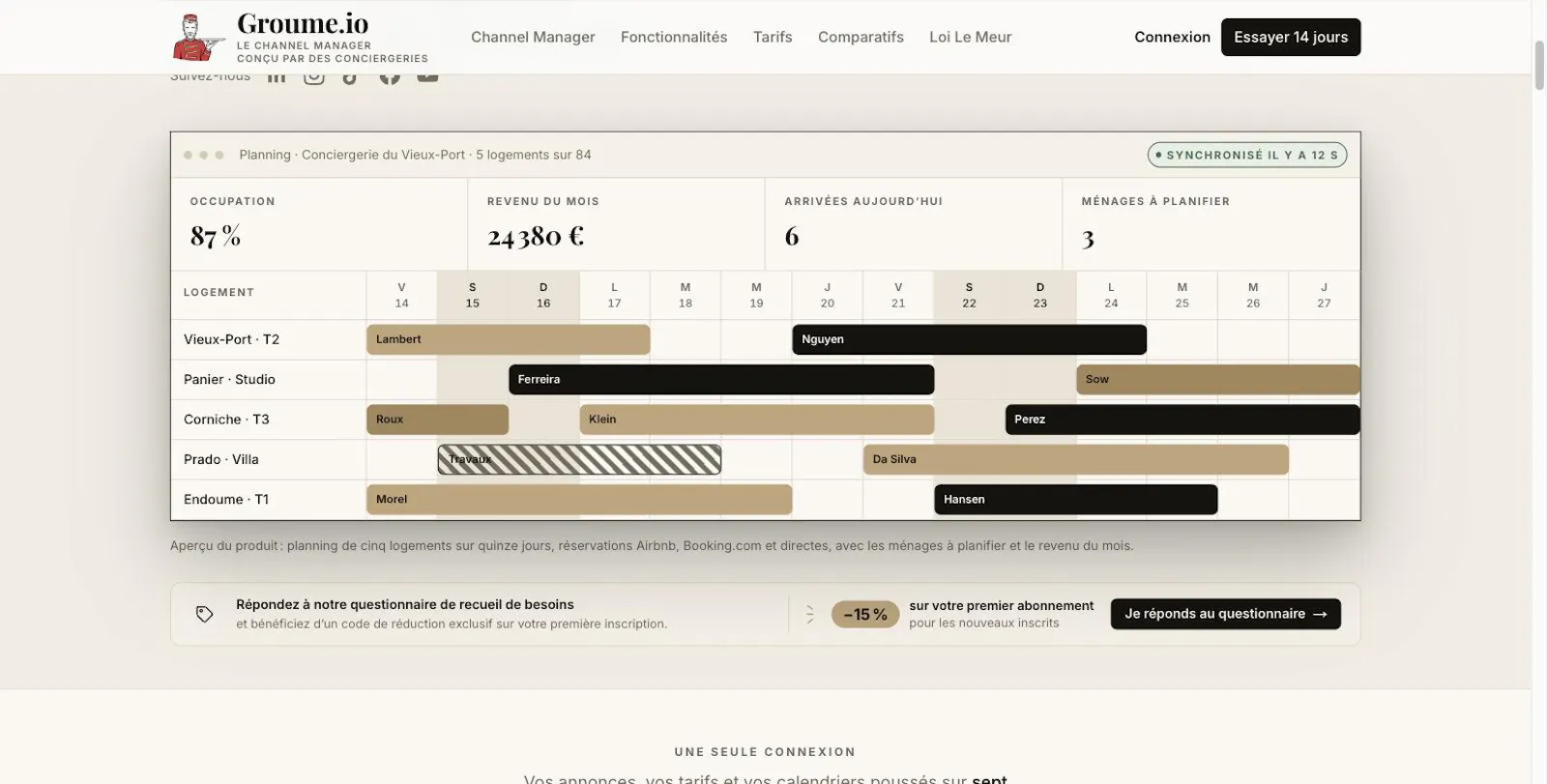Image resolution: width=1547 pixels, height=784 pixels.
Task: Click Je réponds au questionnaire button
Action: pos(1225,614)
